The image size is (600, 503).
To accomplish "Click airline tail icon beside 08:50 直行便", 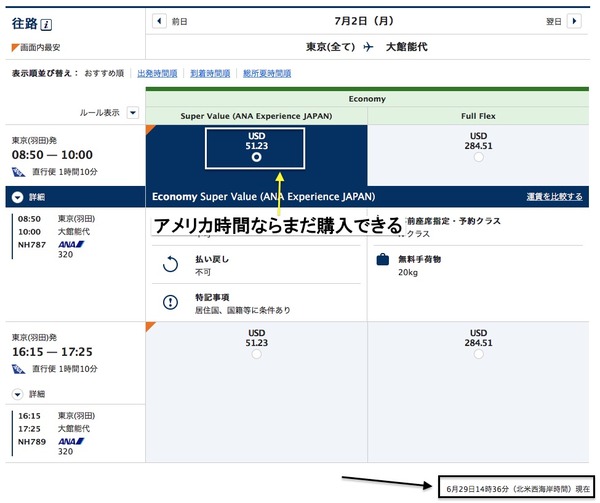I will 18,172.
